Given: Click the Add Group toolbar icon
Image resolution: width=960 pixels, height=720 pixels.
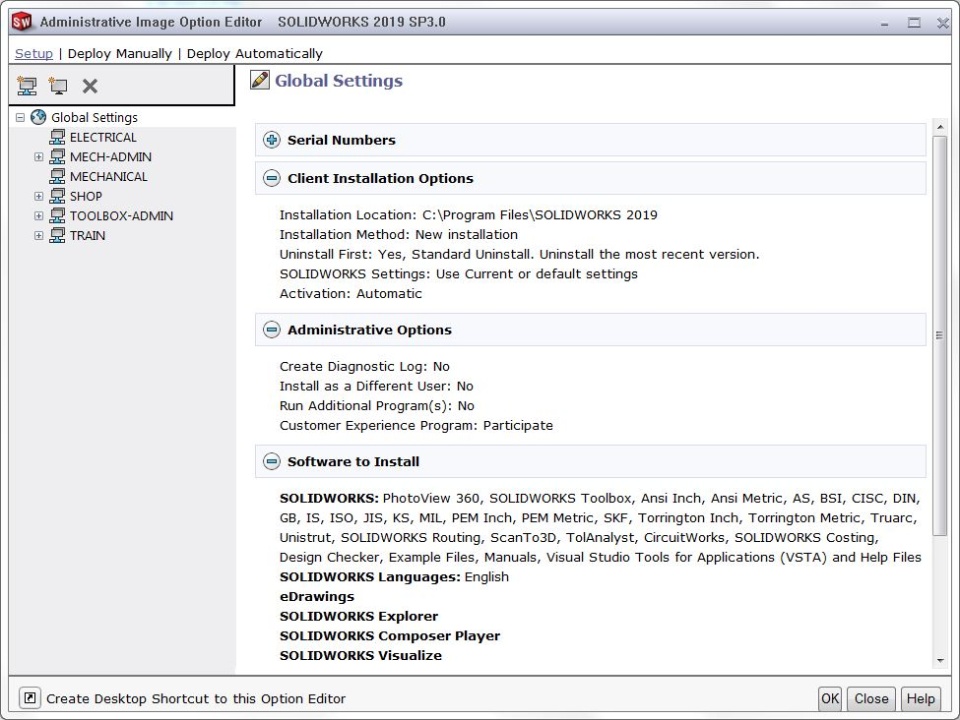Looking at the screenshot, I should click(26, 86).
